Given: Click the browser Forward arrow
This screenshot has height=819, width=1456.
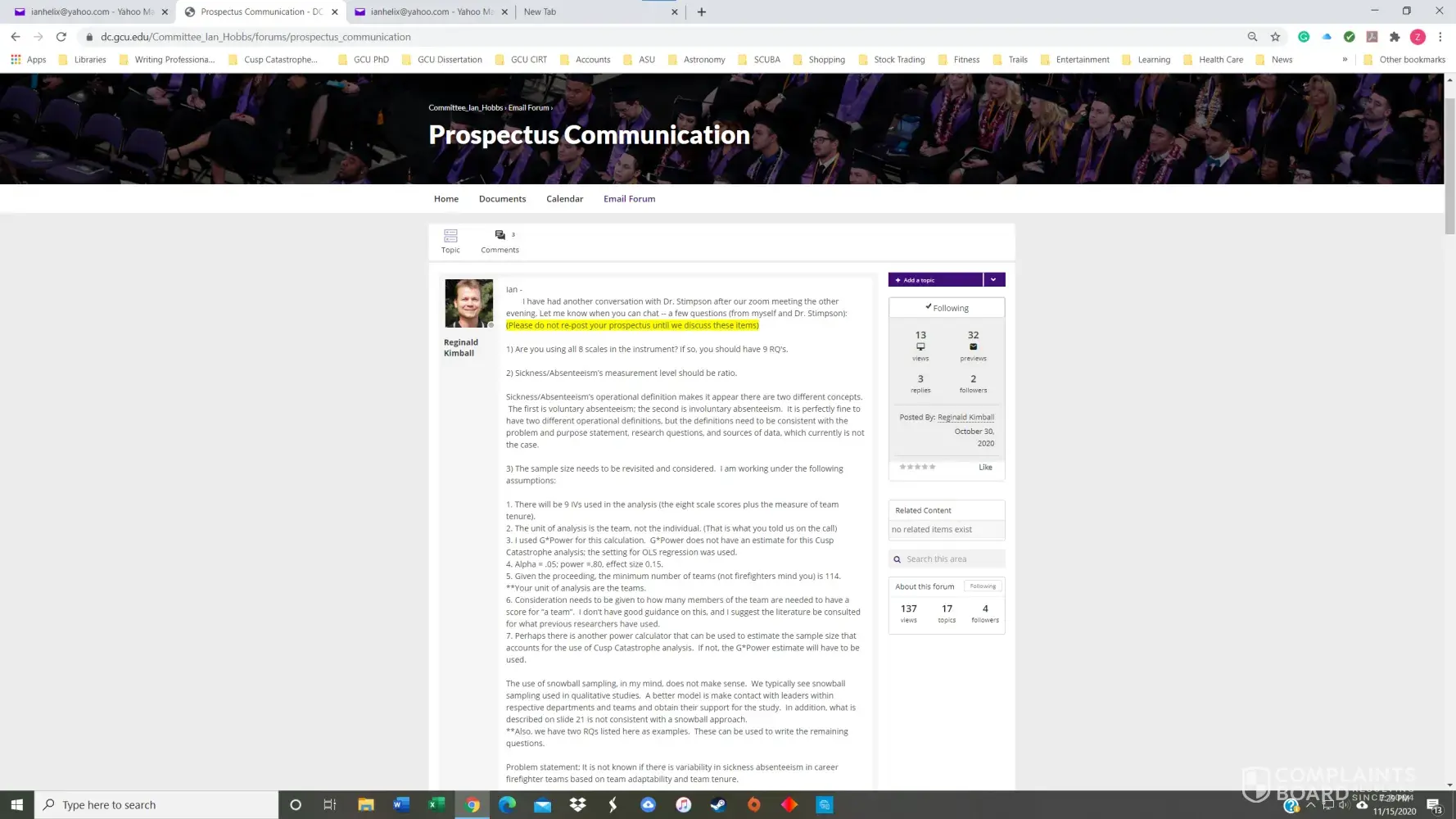Looking at the screenshot, I should pyautogui.click(x=38, y=37).
